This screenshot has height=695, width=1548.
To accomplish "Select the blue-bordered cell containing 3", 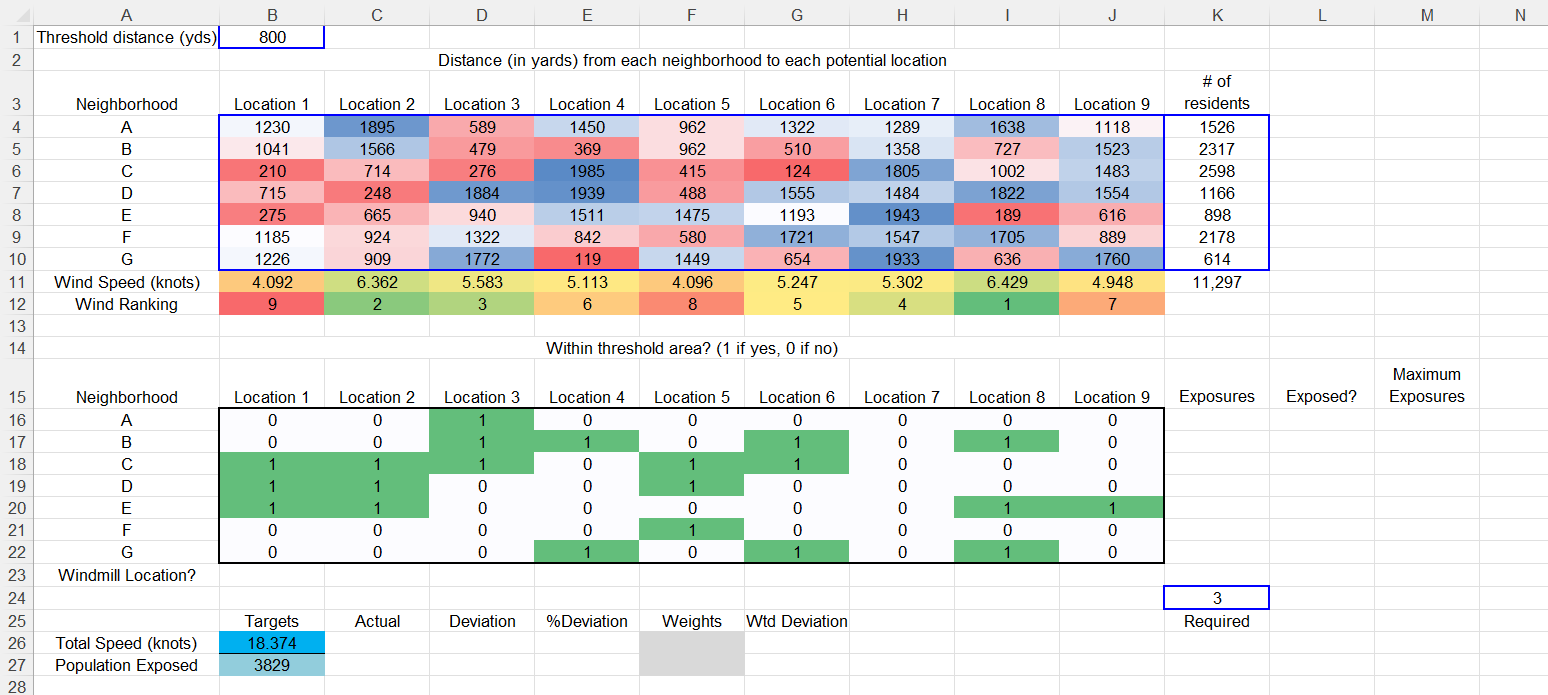I will click(x=1217, y=598).
